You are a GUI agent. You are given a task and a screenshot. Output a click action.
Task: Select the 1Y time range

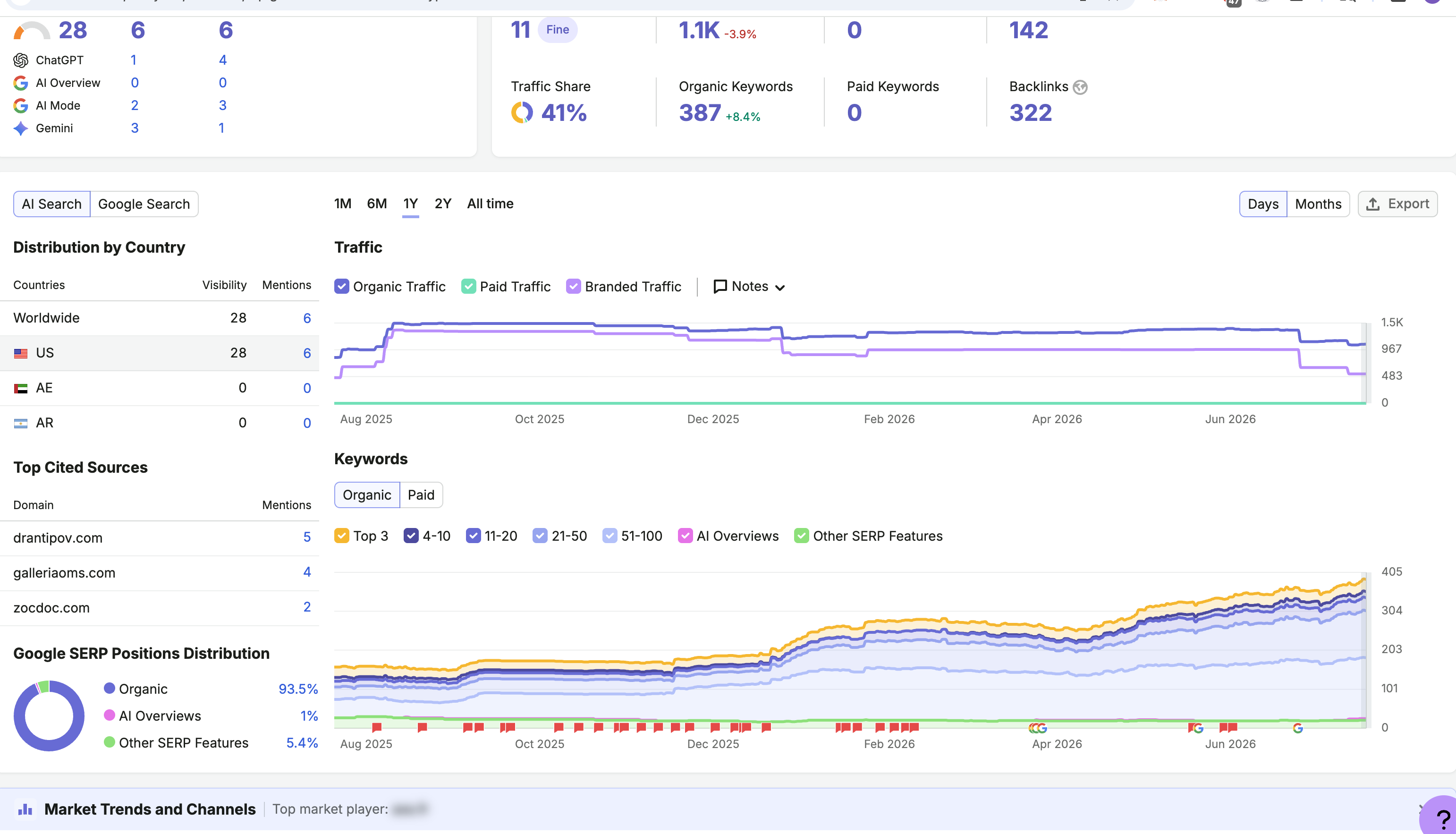[x=411, y=204]
